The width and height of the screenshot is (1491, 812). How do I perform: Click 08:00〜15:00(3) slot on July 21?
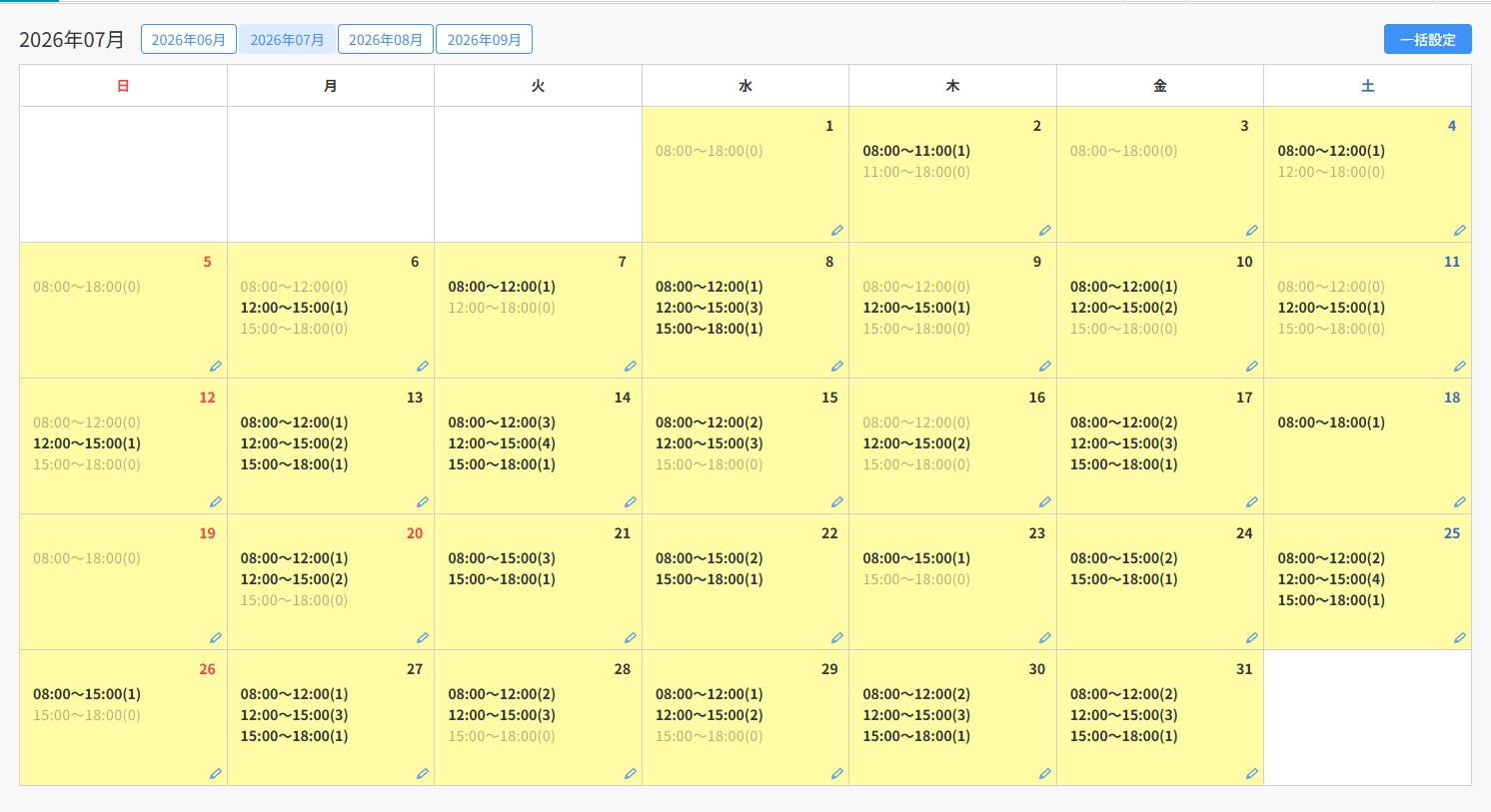pos(502,558)
